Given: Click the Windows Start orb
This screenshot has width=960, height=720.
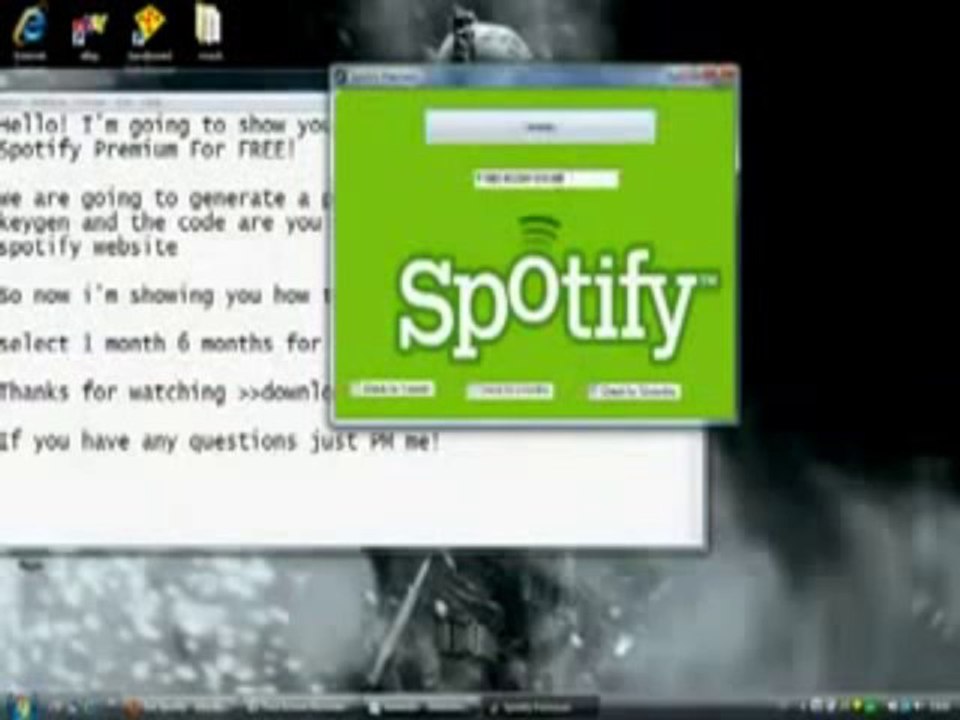Looking at the screenshot, I should click(22, 708).
